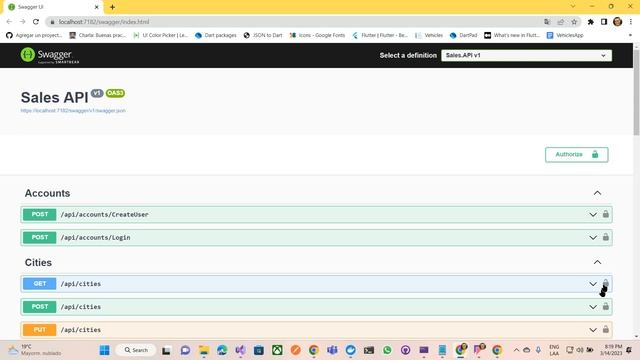Screen dimensions: 640x360
Task: Open the Microsoft Store from the taskbar
Action: click(x=259, y=350)
